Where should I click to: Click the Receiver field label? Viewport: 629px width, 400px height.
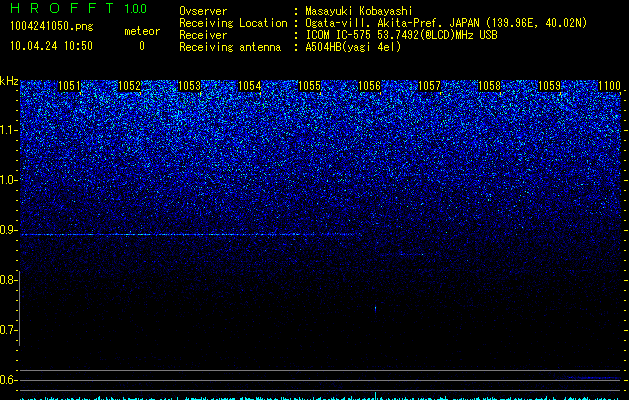coord(203,35)
